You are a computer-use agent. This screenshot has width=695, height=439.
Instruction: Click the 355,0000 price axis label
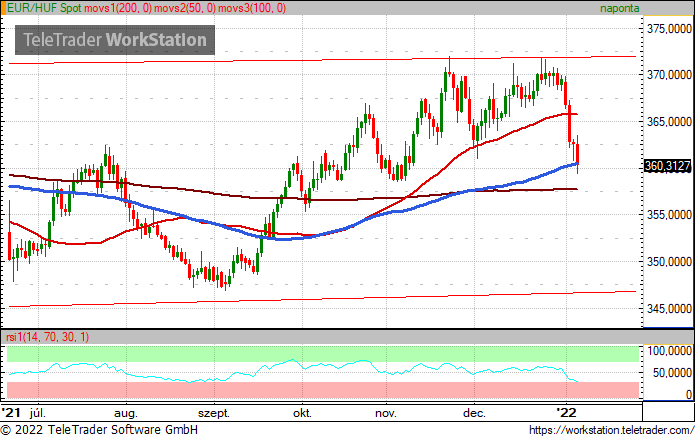click(x=669, y=214)
